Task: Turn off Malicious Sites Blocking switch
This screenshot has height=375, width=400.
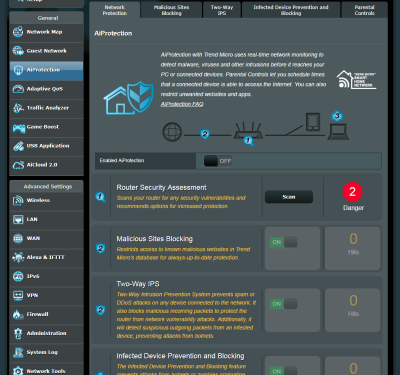Action: (x=284, y=242)
